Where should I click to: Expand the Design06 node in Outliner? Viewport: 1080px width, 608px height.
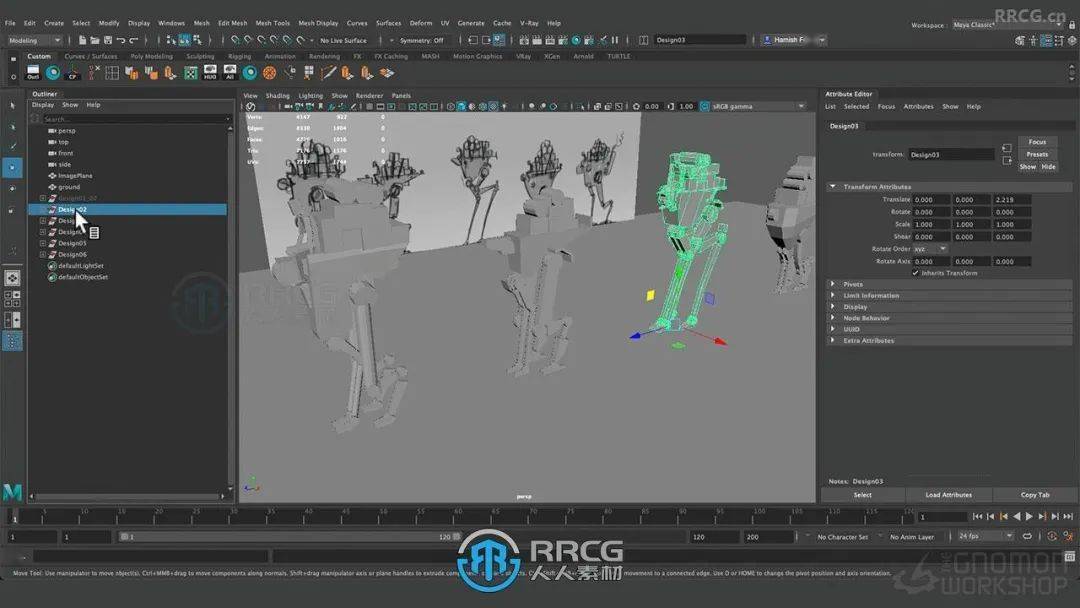[x=42, y=254]
